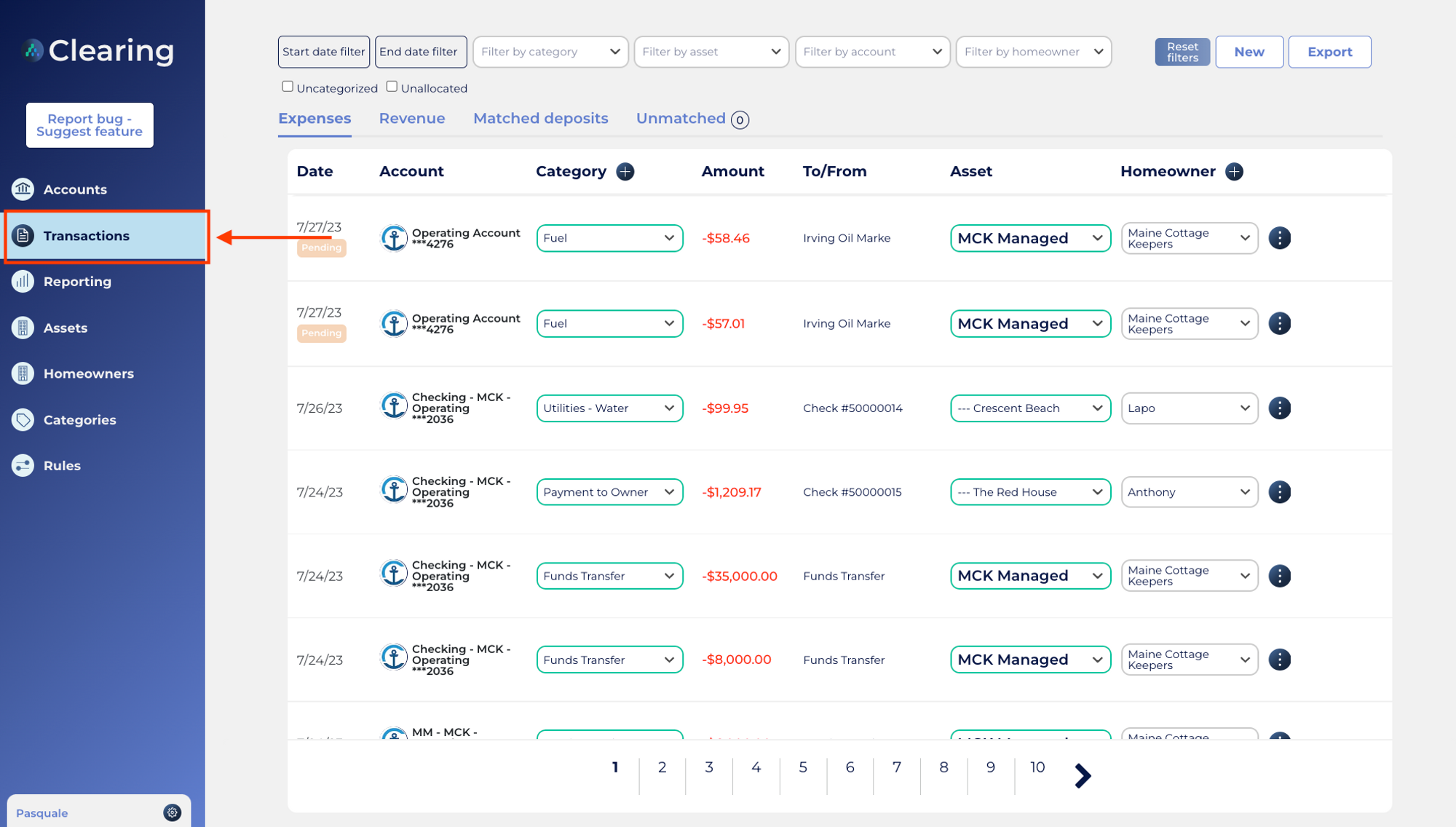This screenshot has height=827, width=1456.
Task: Click the plus icon next to Category header
Action: click(x=625, y=171)
